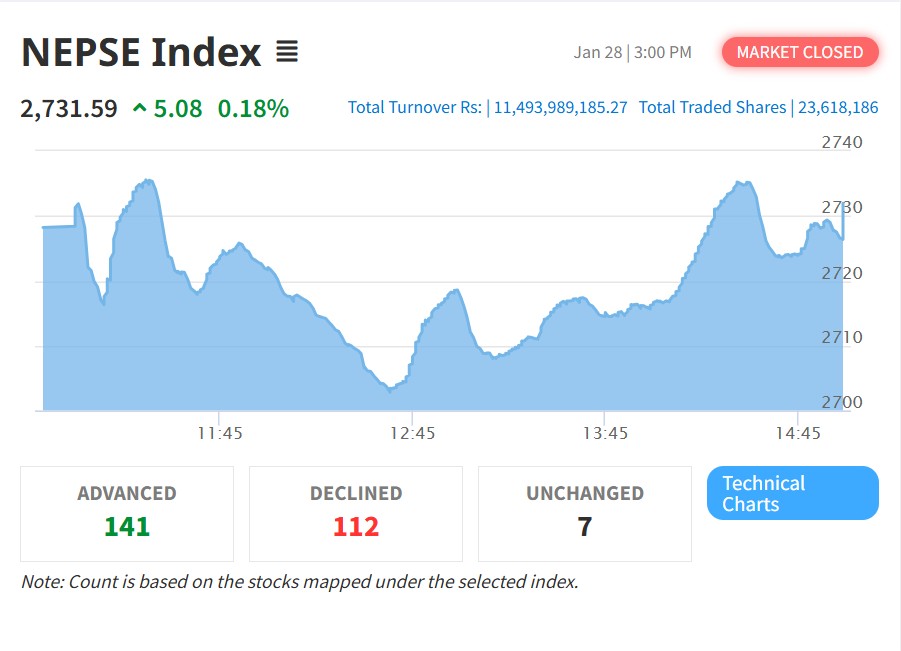
Task: Select the UNCHANGED 7 stocks card
Action: pos(585,513)
